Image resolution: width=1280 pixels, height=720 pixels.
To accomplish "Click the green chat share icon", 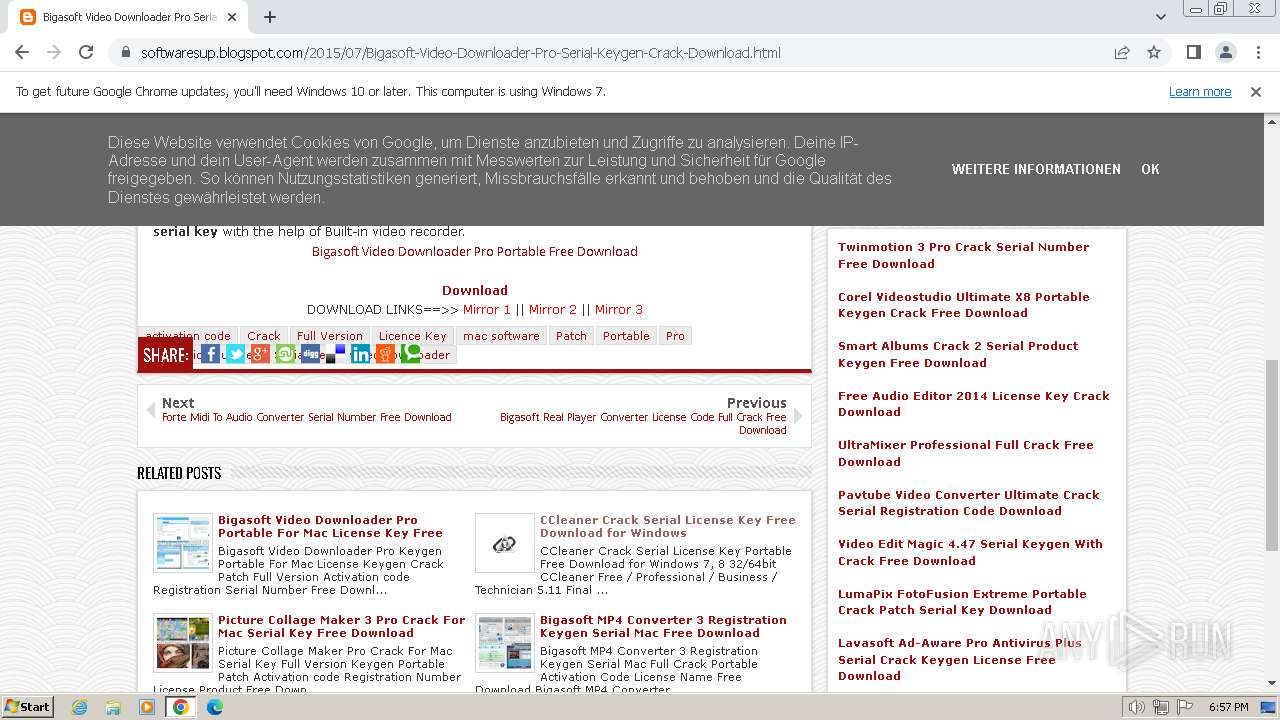I will pyautogui.click(x=411, y=354).
